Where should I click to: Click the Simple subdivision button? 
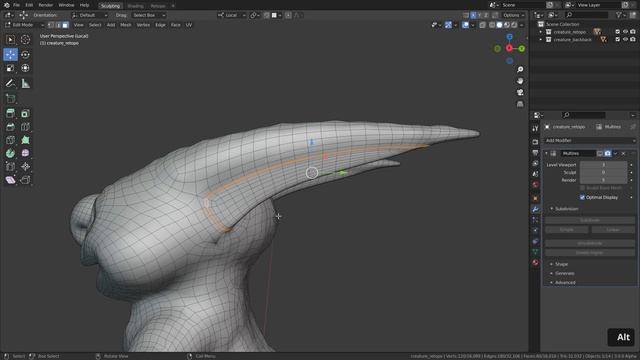567,230
